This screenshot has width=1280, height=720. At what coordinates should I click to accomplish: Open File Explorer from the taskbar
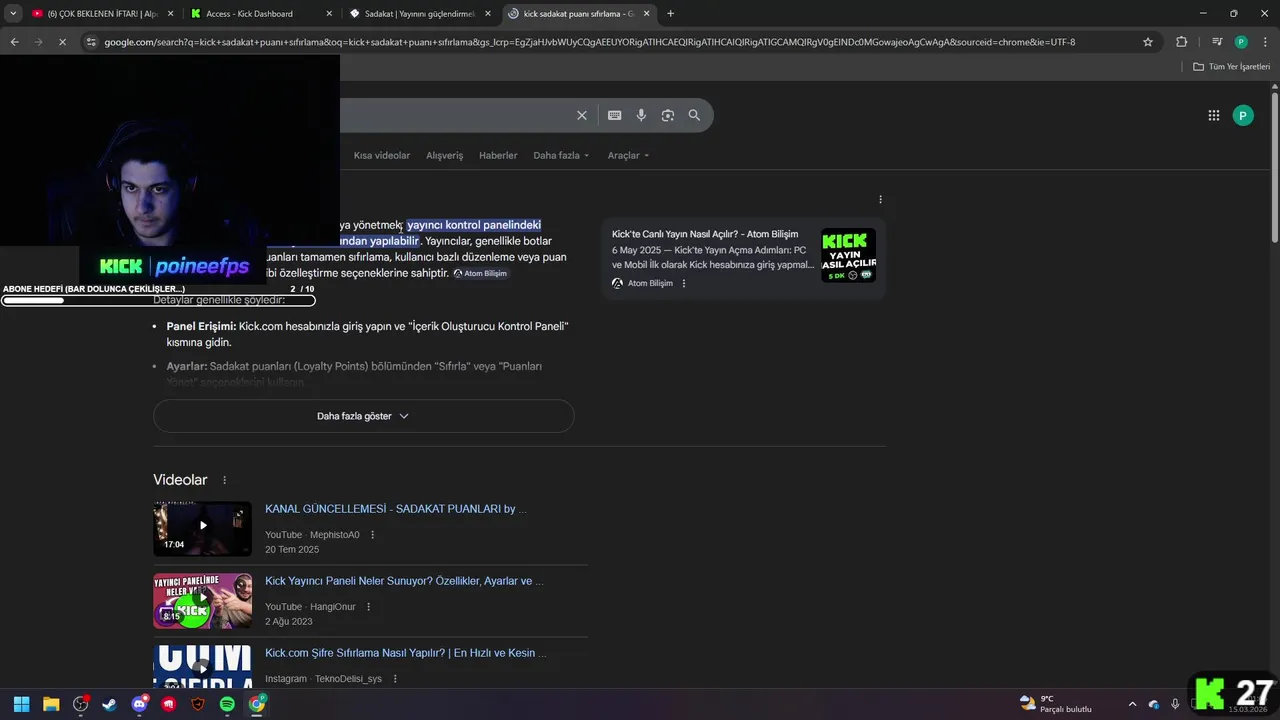pyautogui.click(x=51, y=704)
